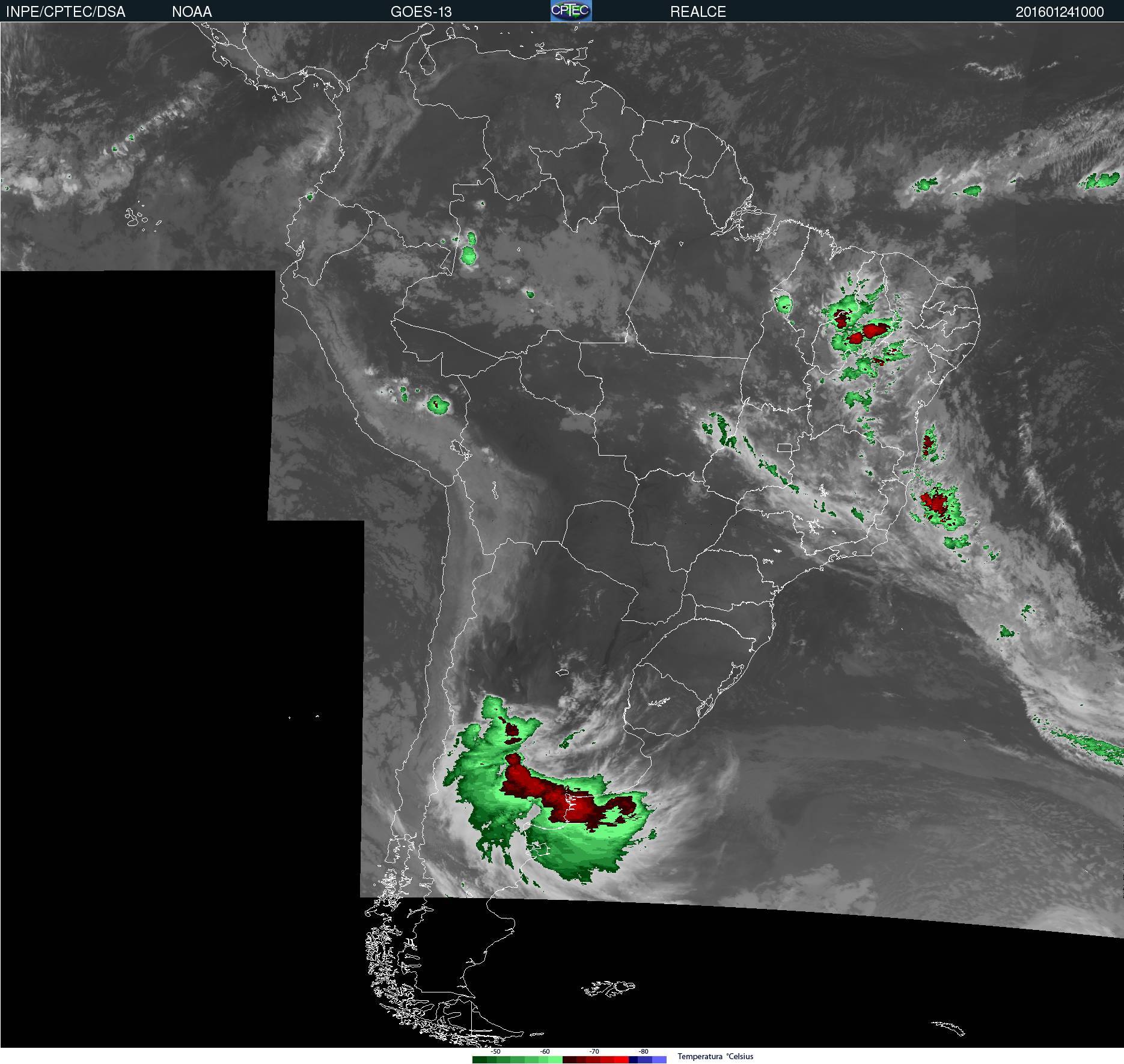Pick the bright red legend swatch
The height and width of the screenshot is (1064, 1124).
click(x=622, y=1060)
